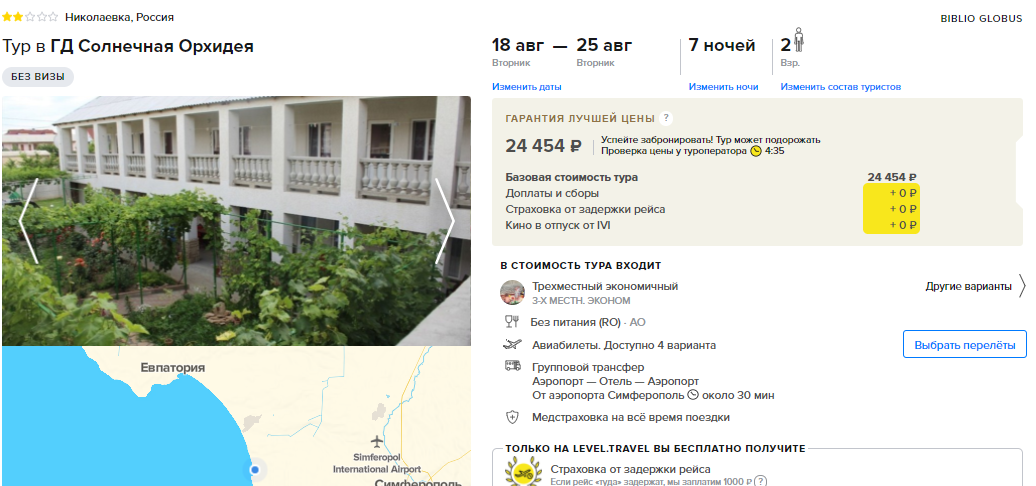Screen dimensions: 1036x486
Task: Click the flight delay insurance badge icon
Action: coord(523,471)
